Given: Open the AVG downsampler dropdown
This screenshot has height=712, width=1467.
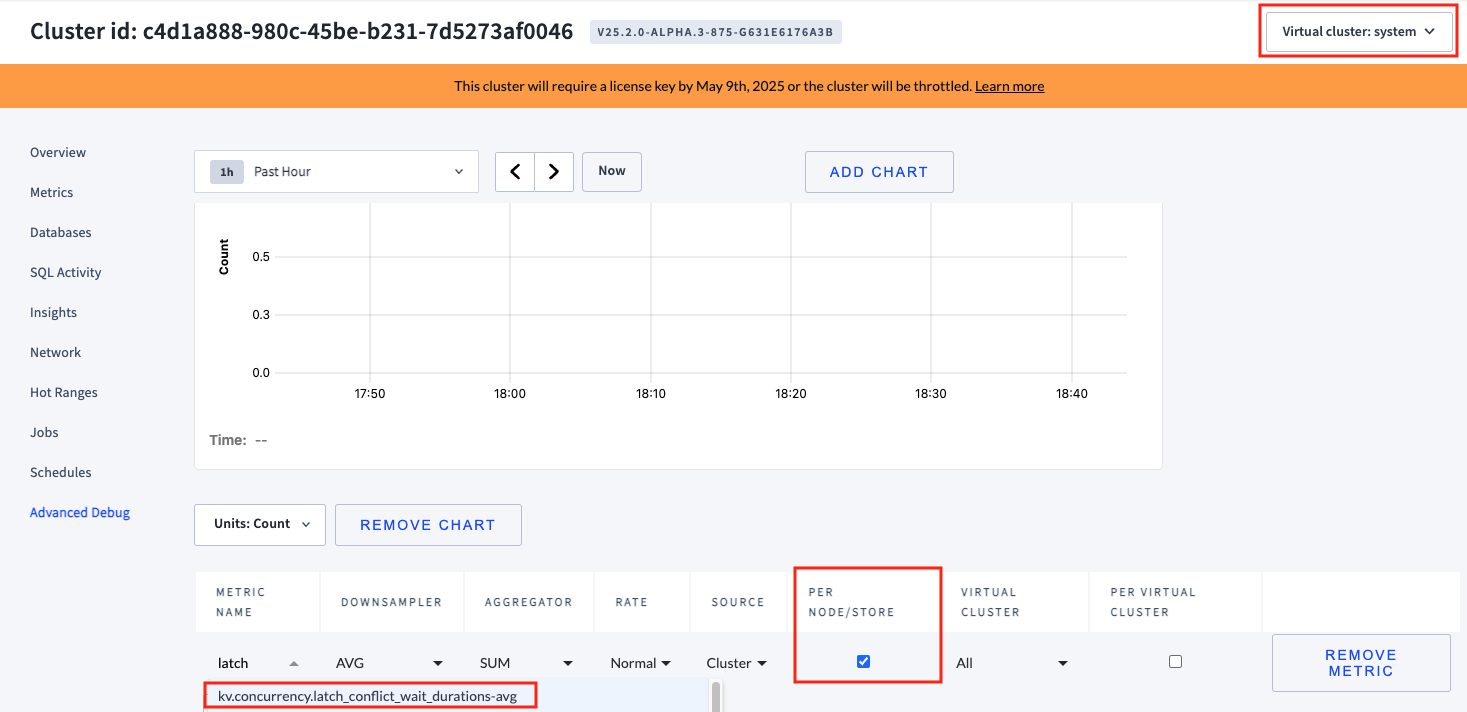Looking at the screenshot, I should (x=390, y=663).
